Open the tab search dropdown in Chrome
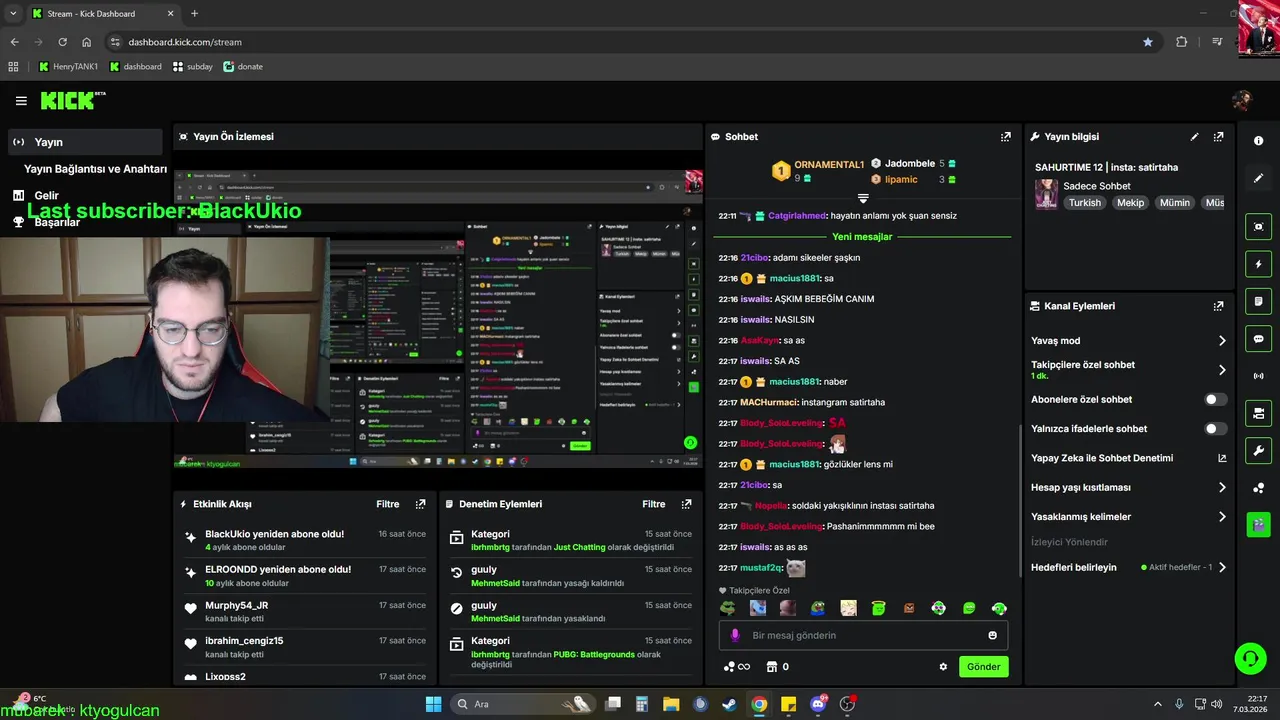 [13, 13]
